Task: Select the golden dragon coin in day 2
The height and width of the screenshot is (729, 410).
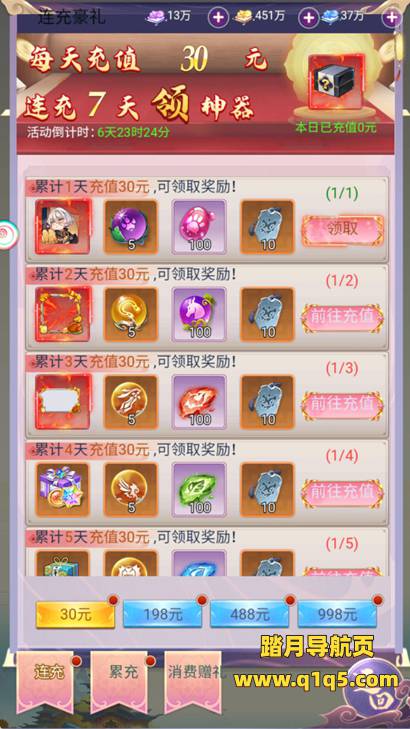Action: point(131,314)
